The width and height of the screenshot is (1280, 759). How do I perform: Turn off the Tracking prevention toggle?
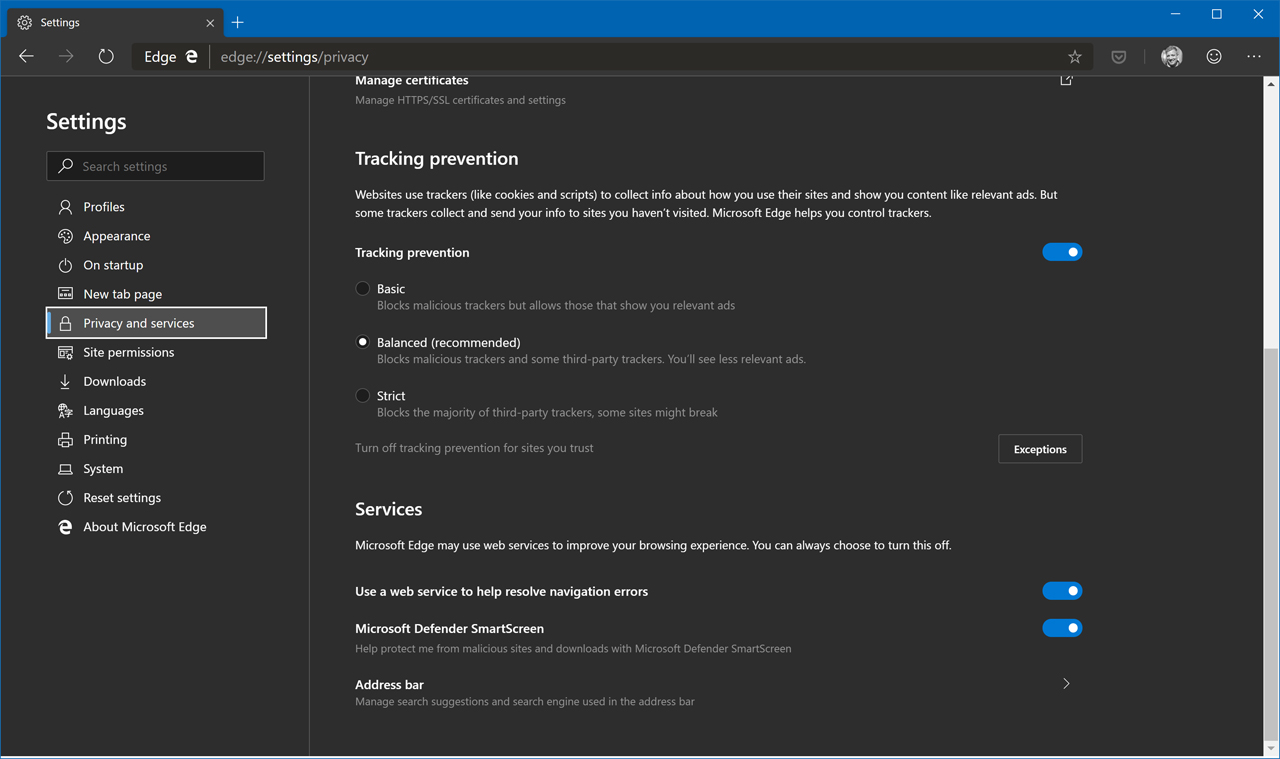(x=1062, y=252)
